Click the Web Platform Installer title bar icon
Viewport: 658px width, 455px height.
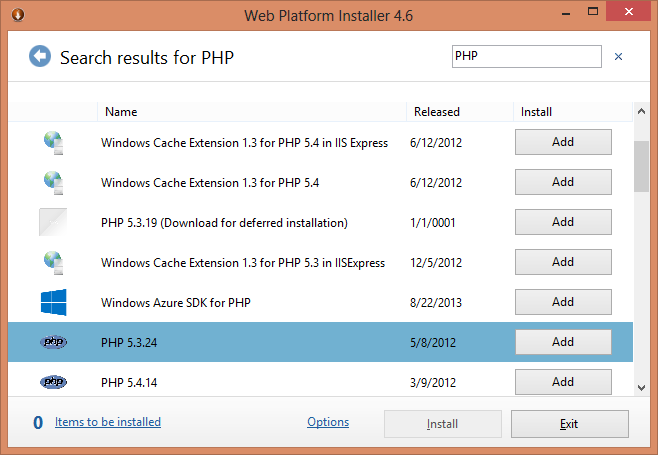click(x=18, y=15)
